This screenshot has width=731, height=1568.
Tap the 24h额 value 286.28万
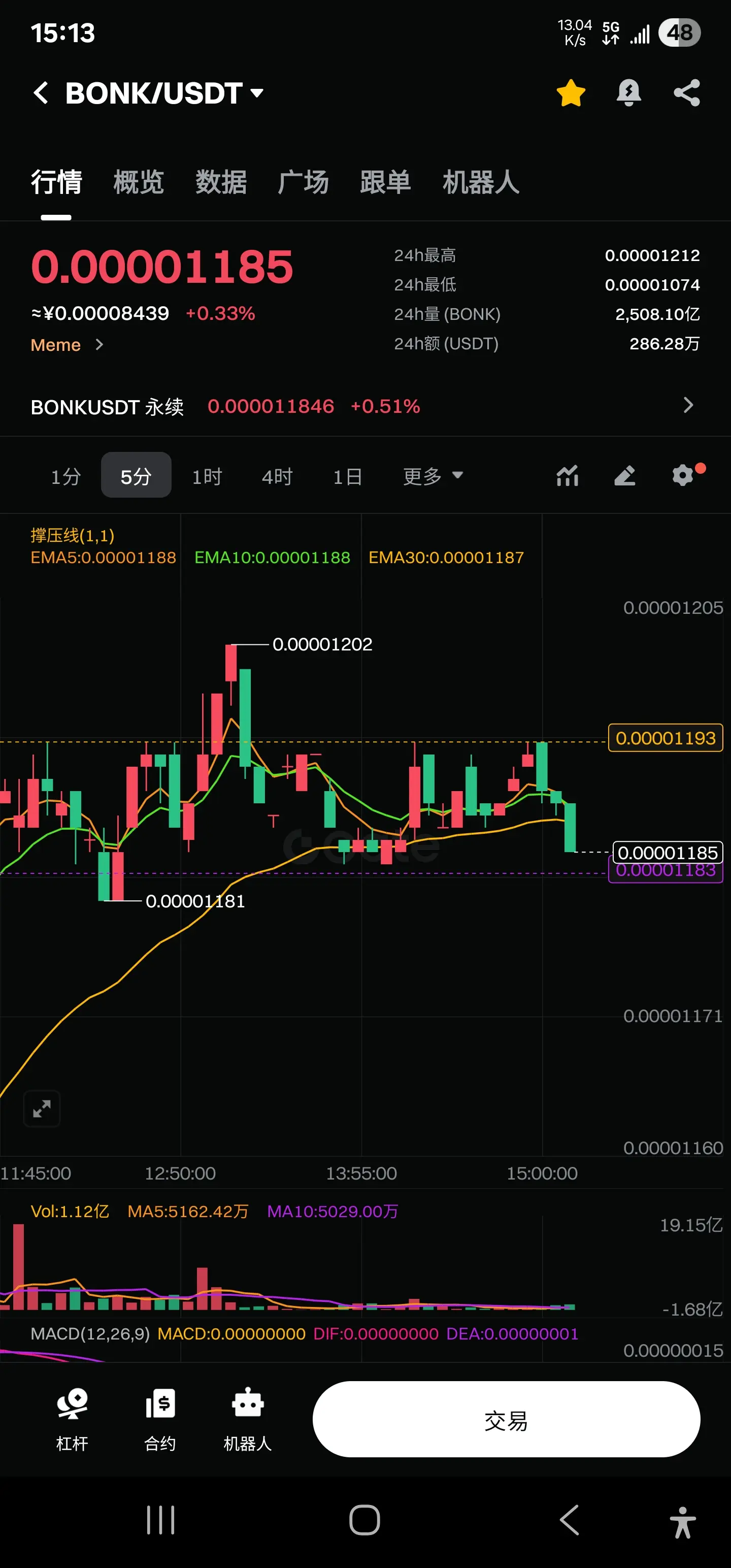click(x=664, y=343)
